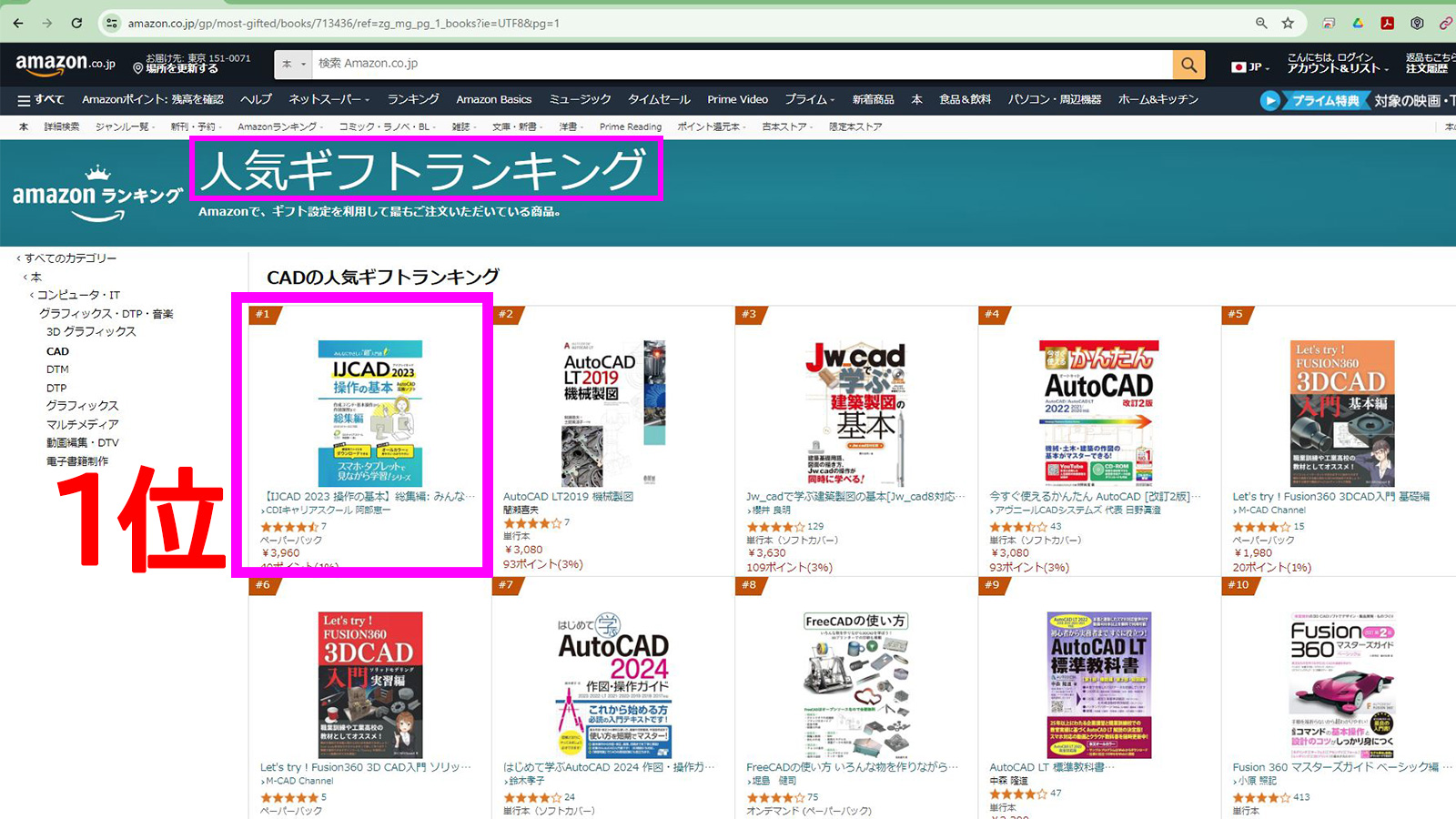Expand the アカウント&リスト menu
This screenshot has height=819, width=1456.
pos(1338,68)
